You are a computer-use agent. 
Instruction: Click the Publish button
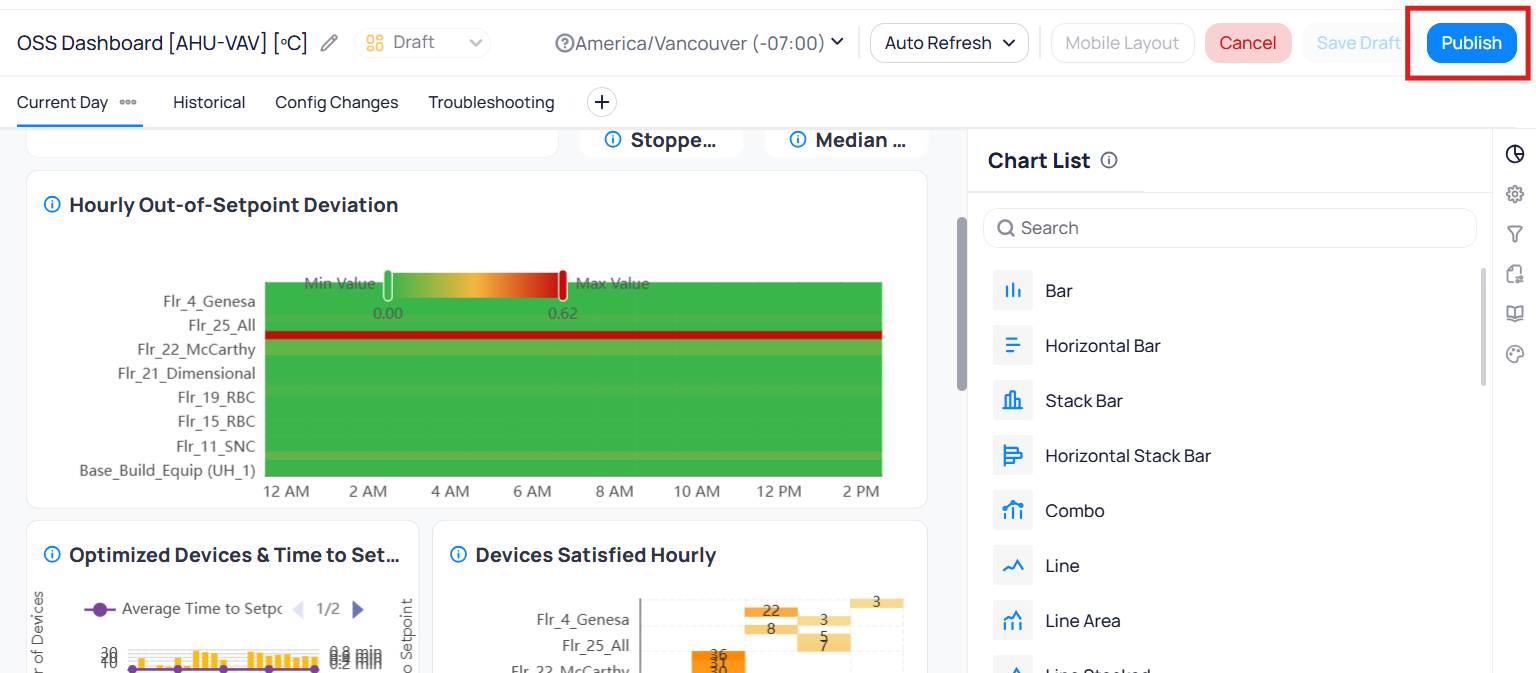pyautogui.click(x=1471, y=43)
